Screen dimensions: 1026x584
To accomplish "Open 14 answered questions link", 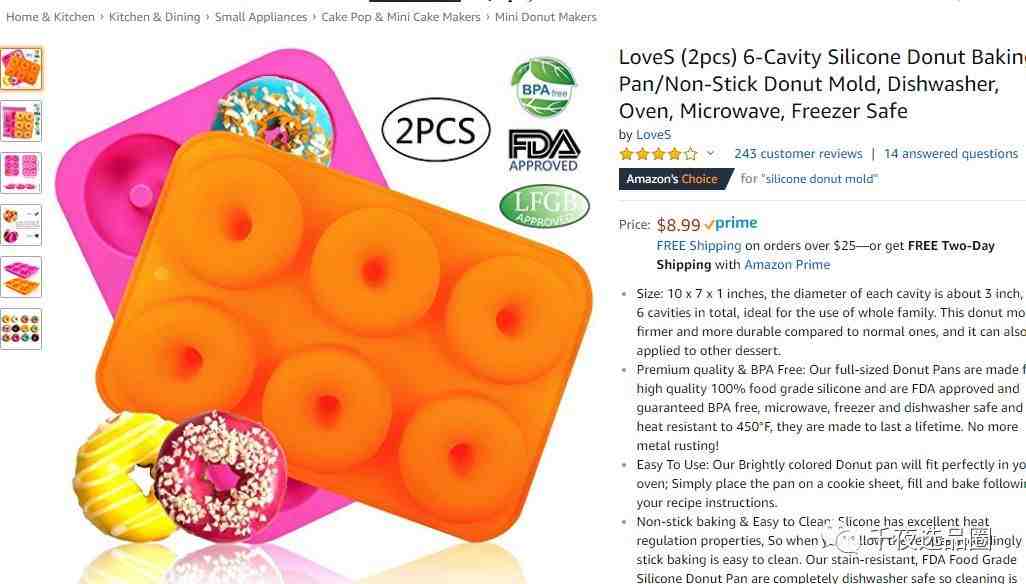I will point(951,154).
